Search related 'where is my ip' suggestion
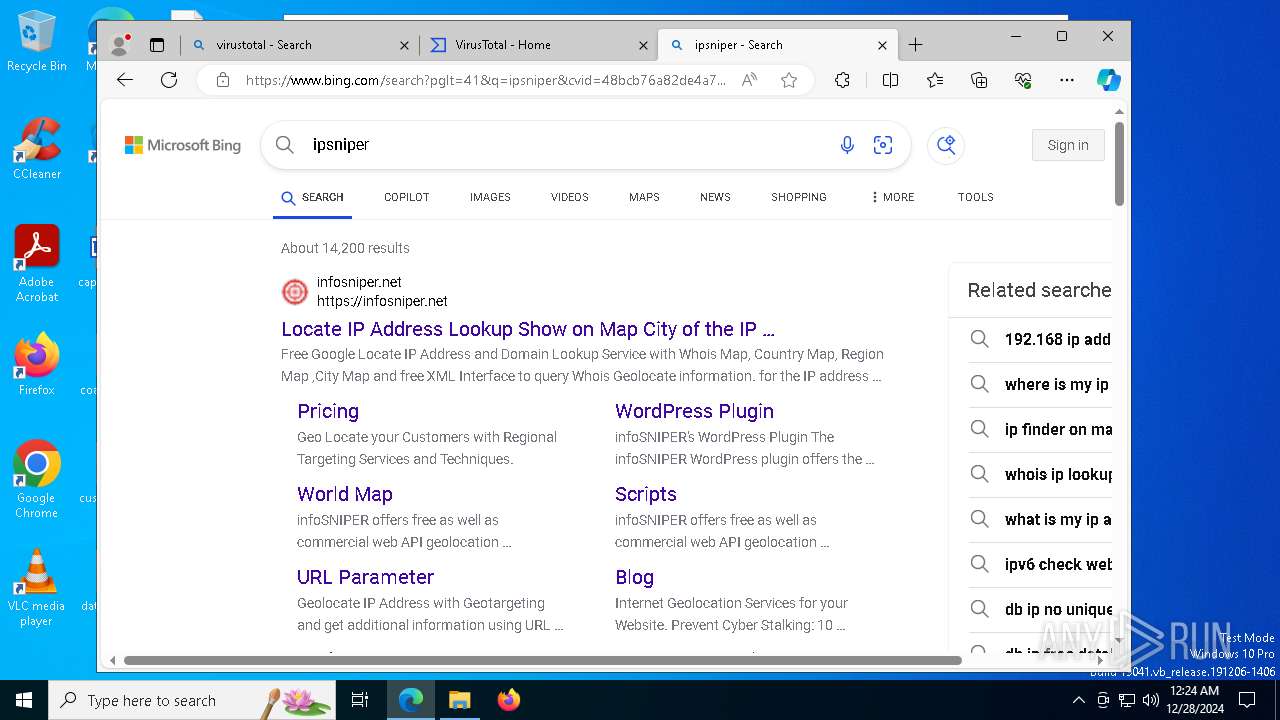The image size is (1280, 720). 1040,384
